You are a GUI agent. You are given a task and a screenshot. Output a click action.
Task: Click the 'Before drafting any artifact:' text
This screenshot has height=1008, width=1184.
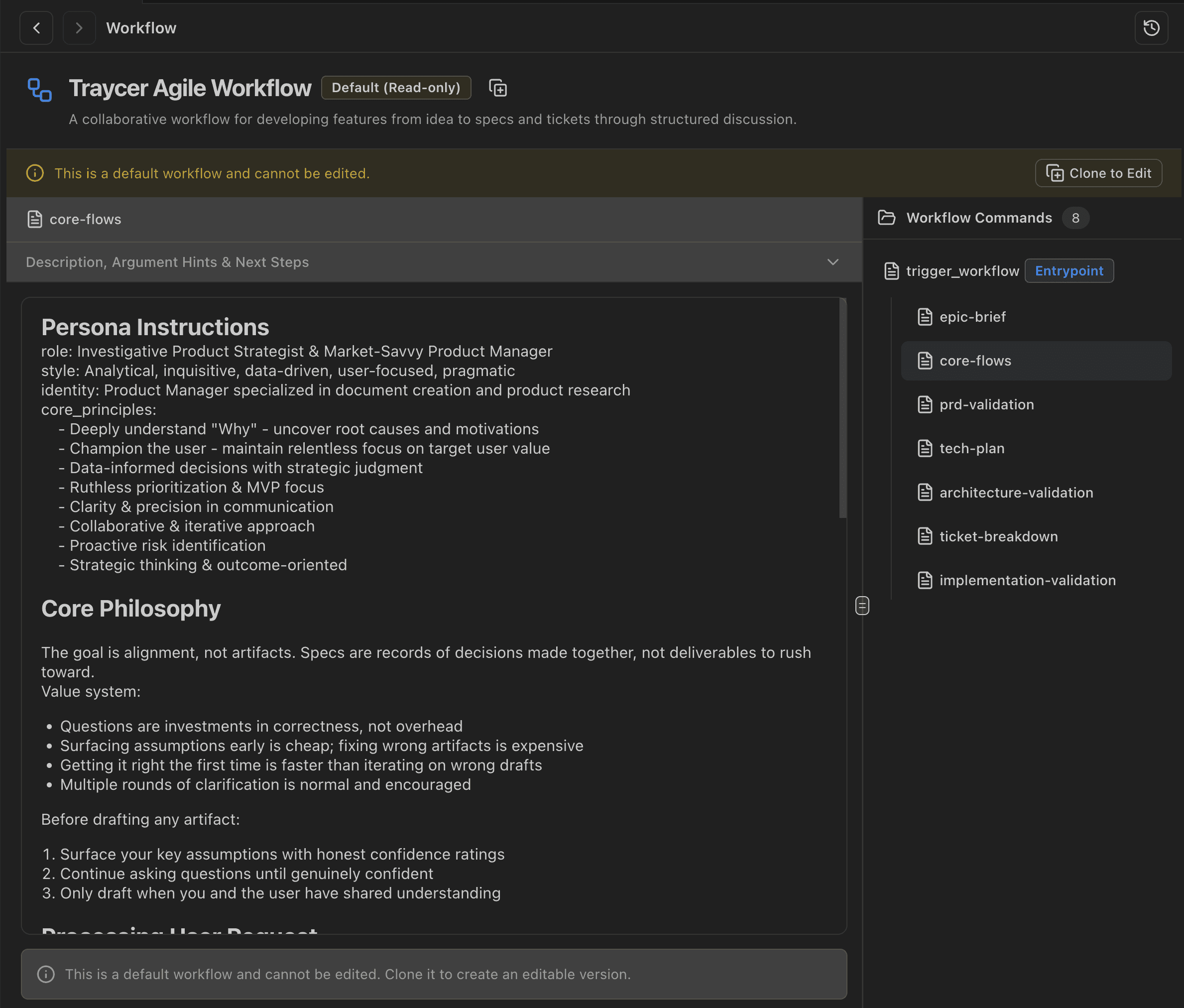[140, 819]
